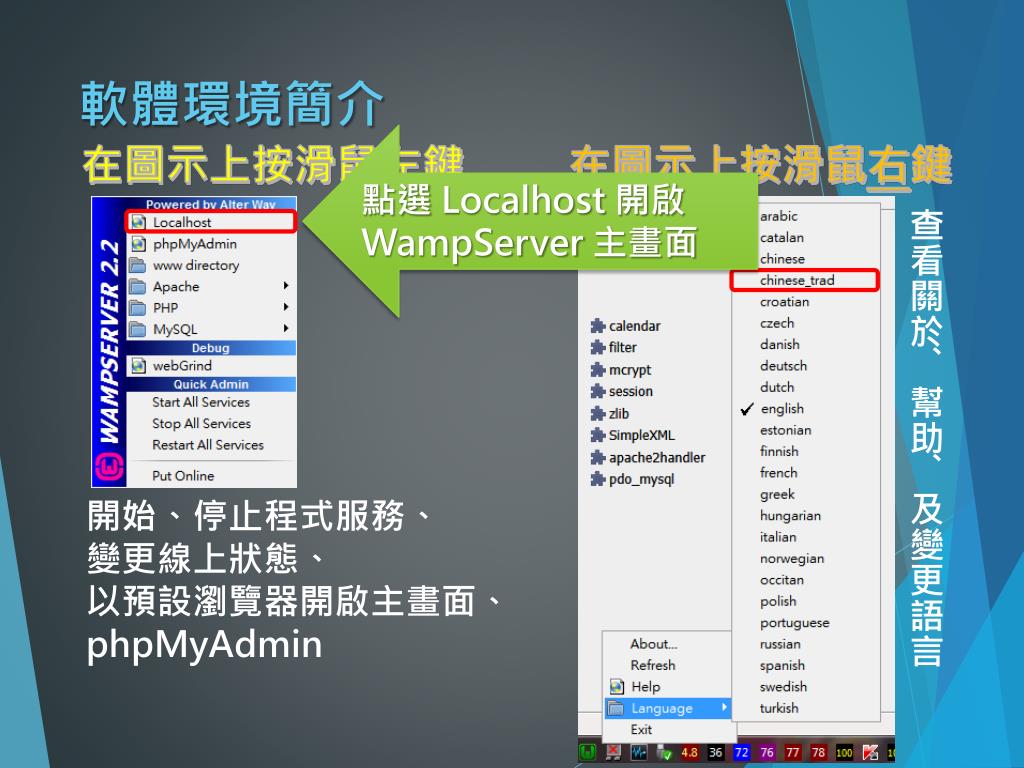
Task: Select czech language
Action: pos(776,323)
